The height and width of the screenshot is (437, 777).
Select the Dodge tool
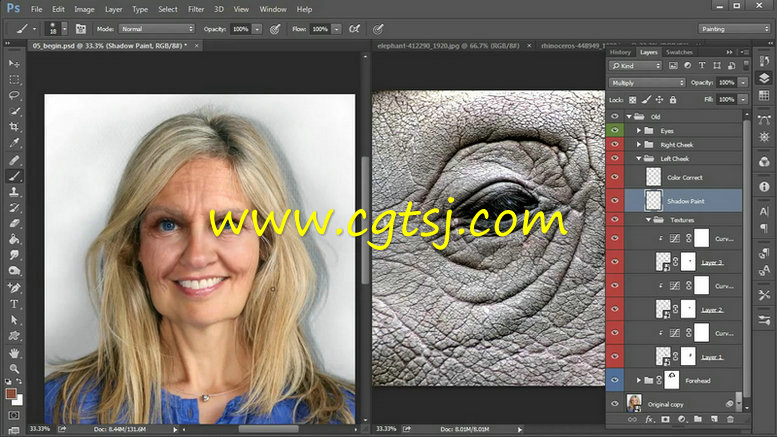click(14, 271)
